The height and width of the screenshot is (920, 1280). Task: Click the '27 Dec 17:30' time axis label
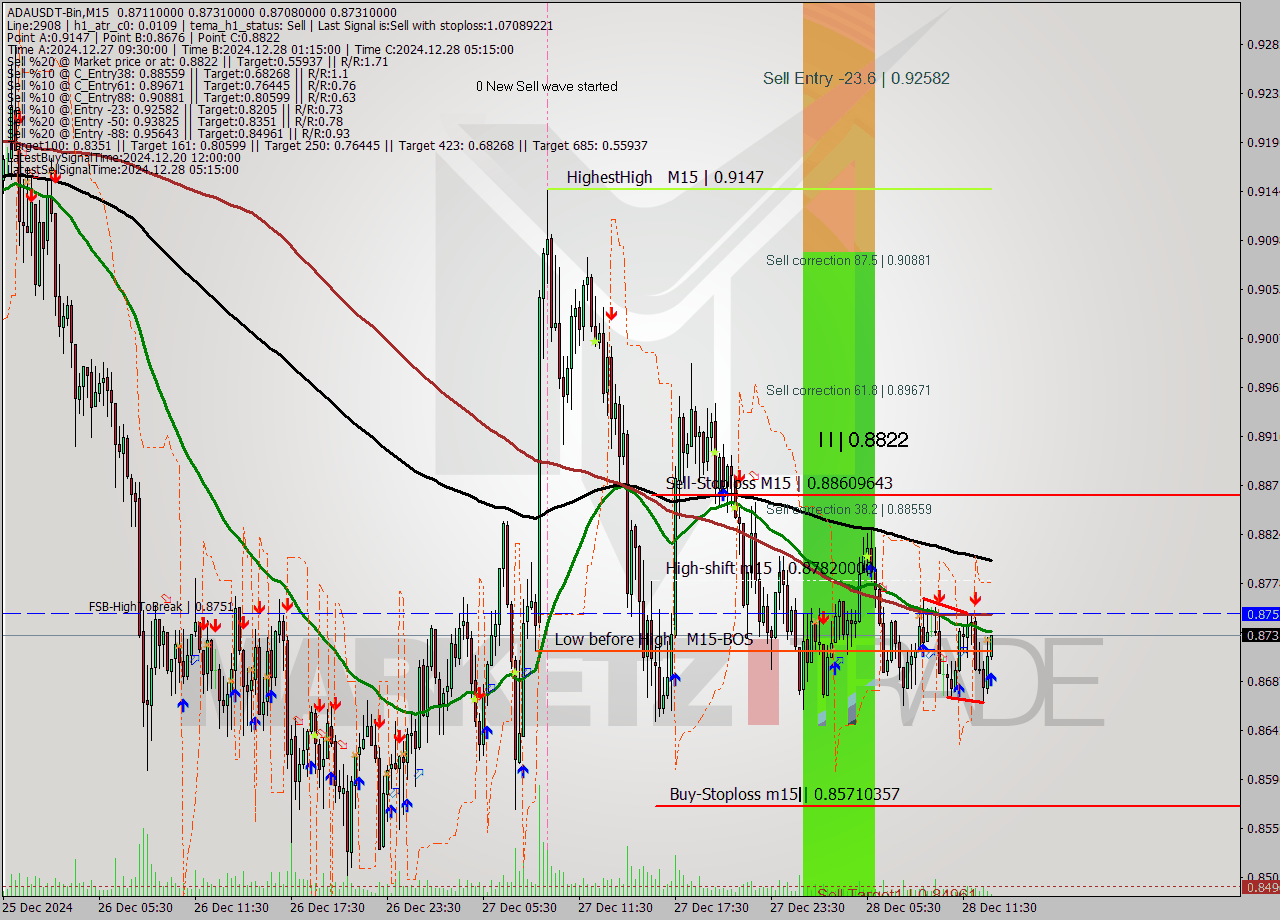coord(712,908)
